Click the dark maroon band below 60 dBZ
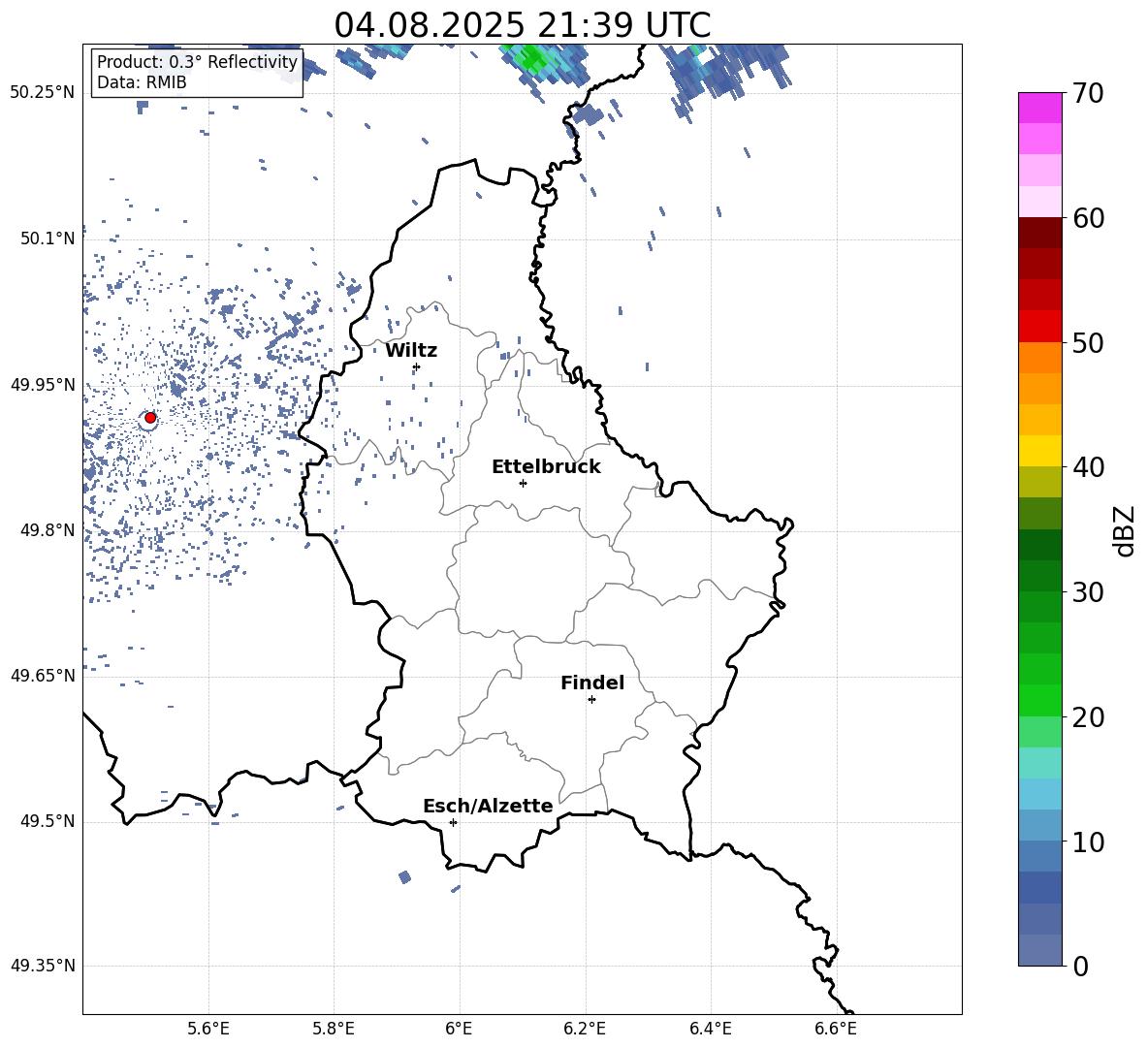1148x1048 pixels. pyautogui.click(x=1039, y=233)
